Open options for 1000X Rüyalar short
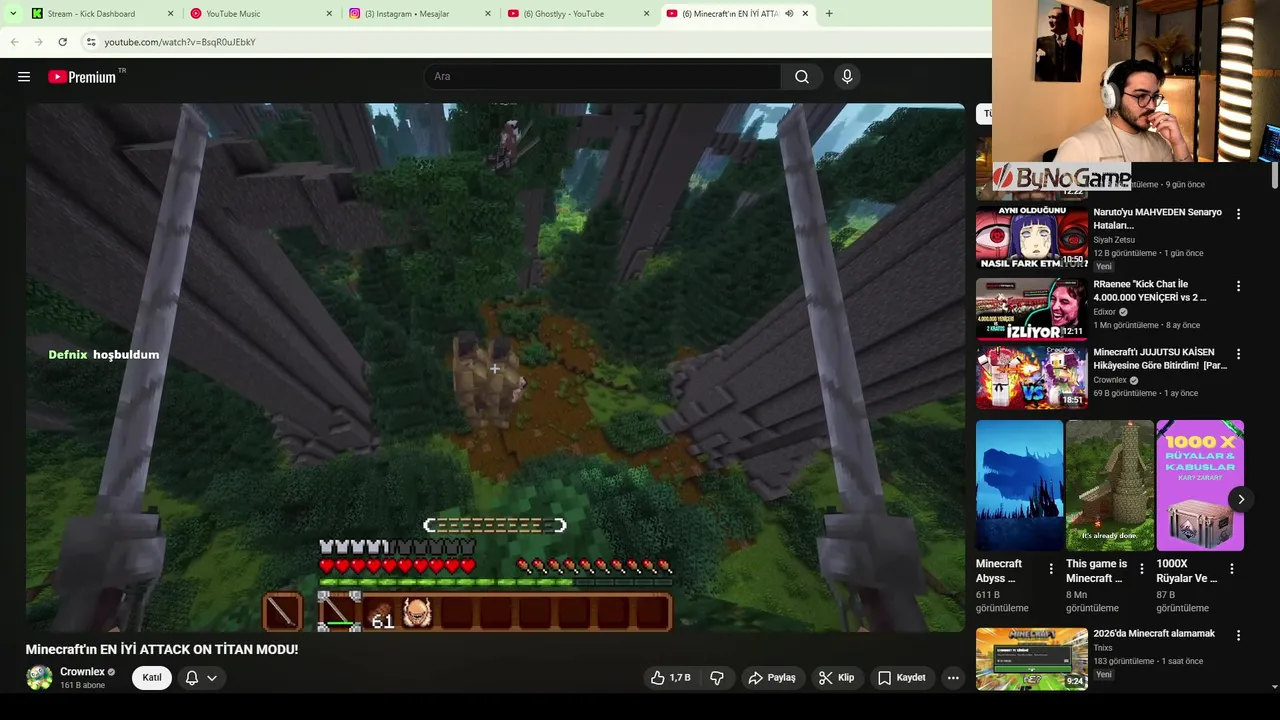This screenshot has height=720, width=1280. click(1232, 568)
